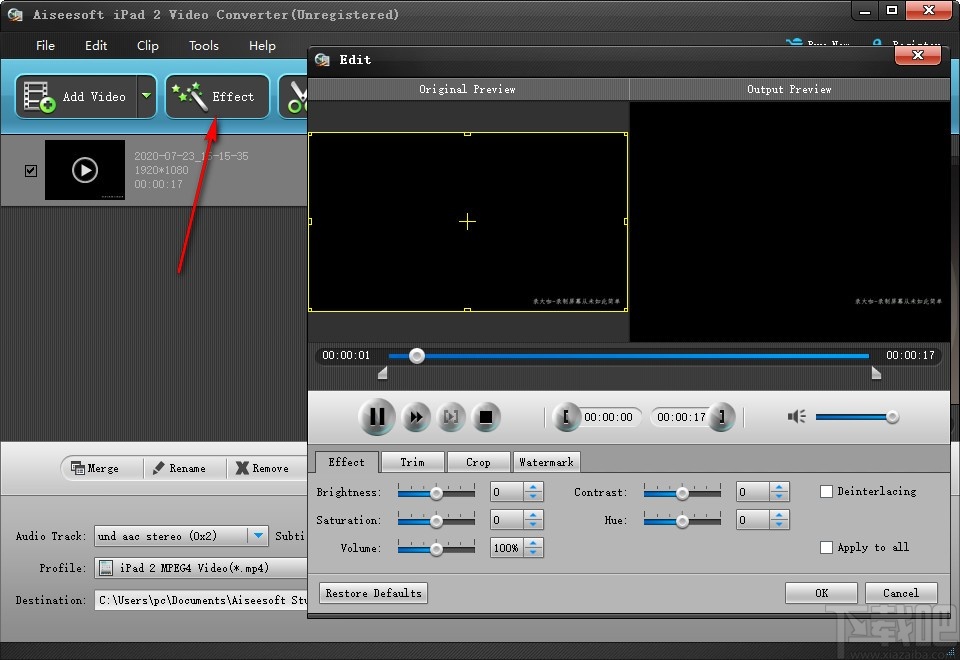Switch to the Watermark tab
The height and width of the screenshot is (660, 960).
[x=546, y=462]
